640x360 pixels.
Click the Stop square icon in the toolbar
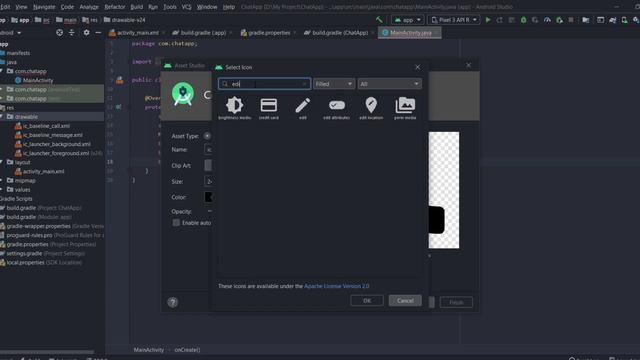click(571, 20)
